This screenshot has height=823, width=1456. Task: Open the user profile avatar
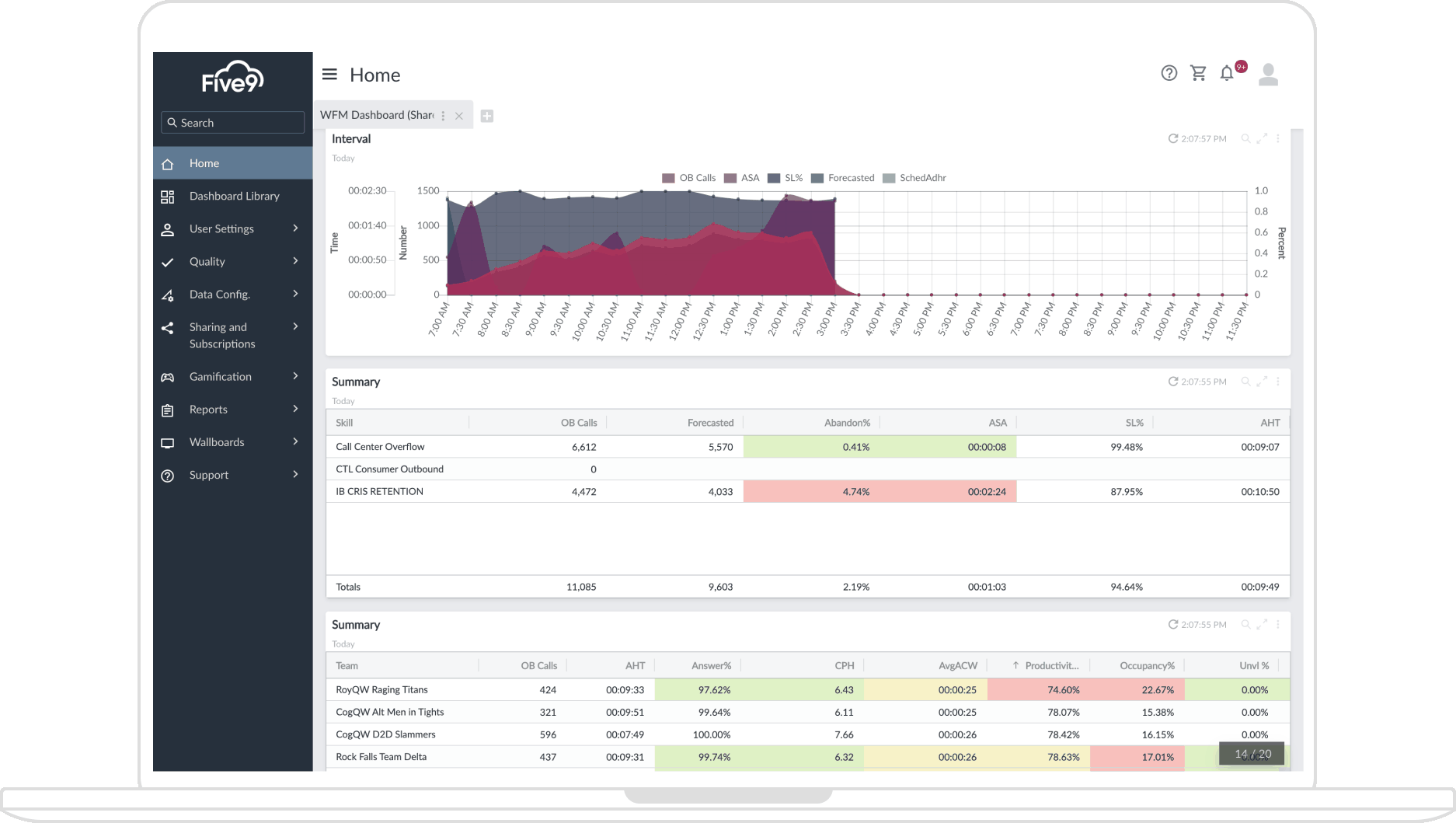click(x=1268, y=75)
